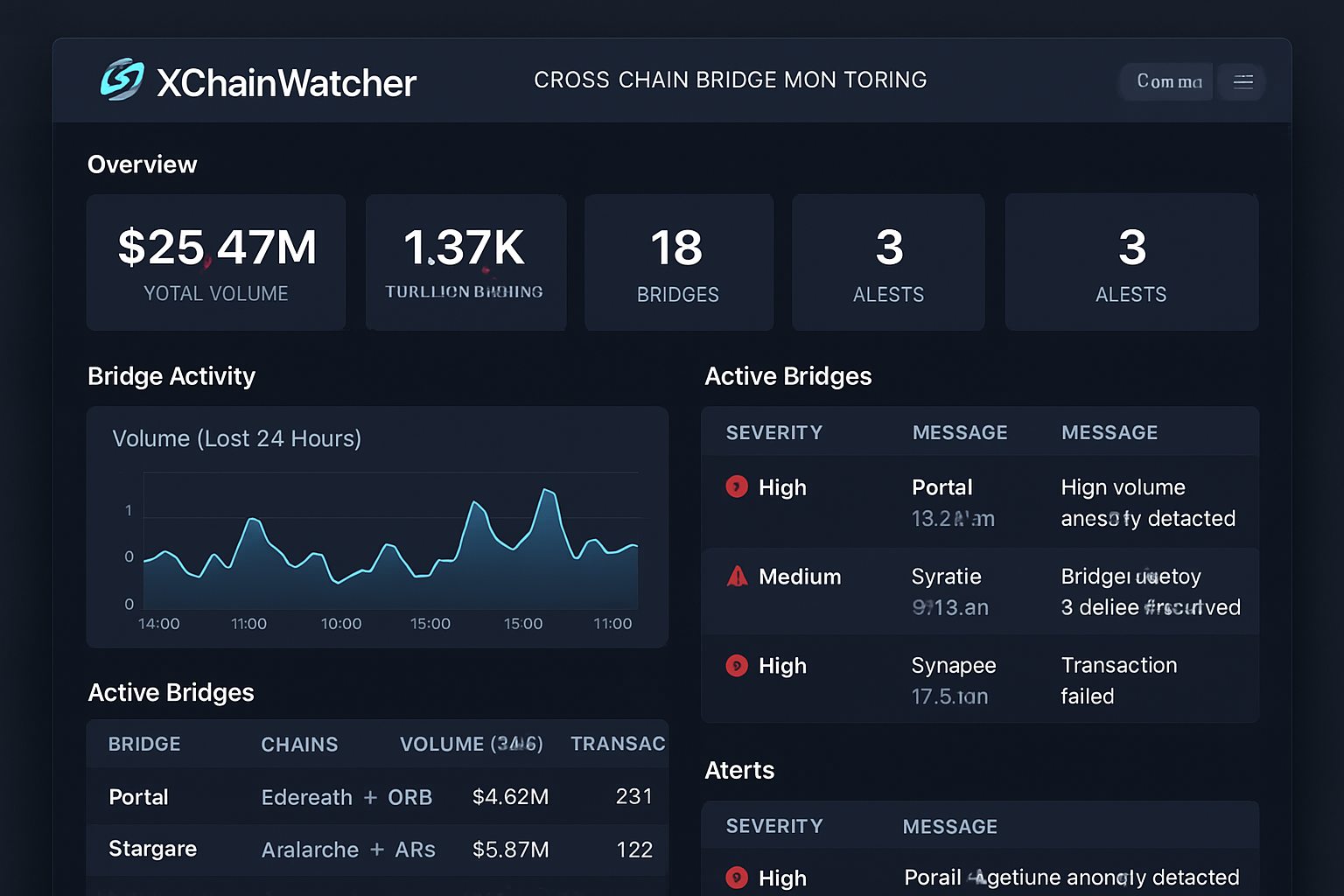Viewport: 1344px width, 896px height.
Task: Click the Comma button in the header
Action: [1166, 81]
